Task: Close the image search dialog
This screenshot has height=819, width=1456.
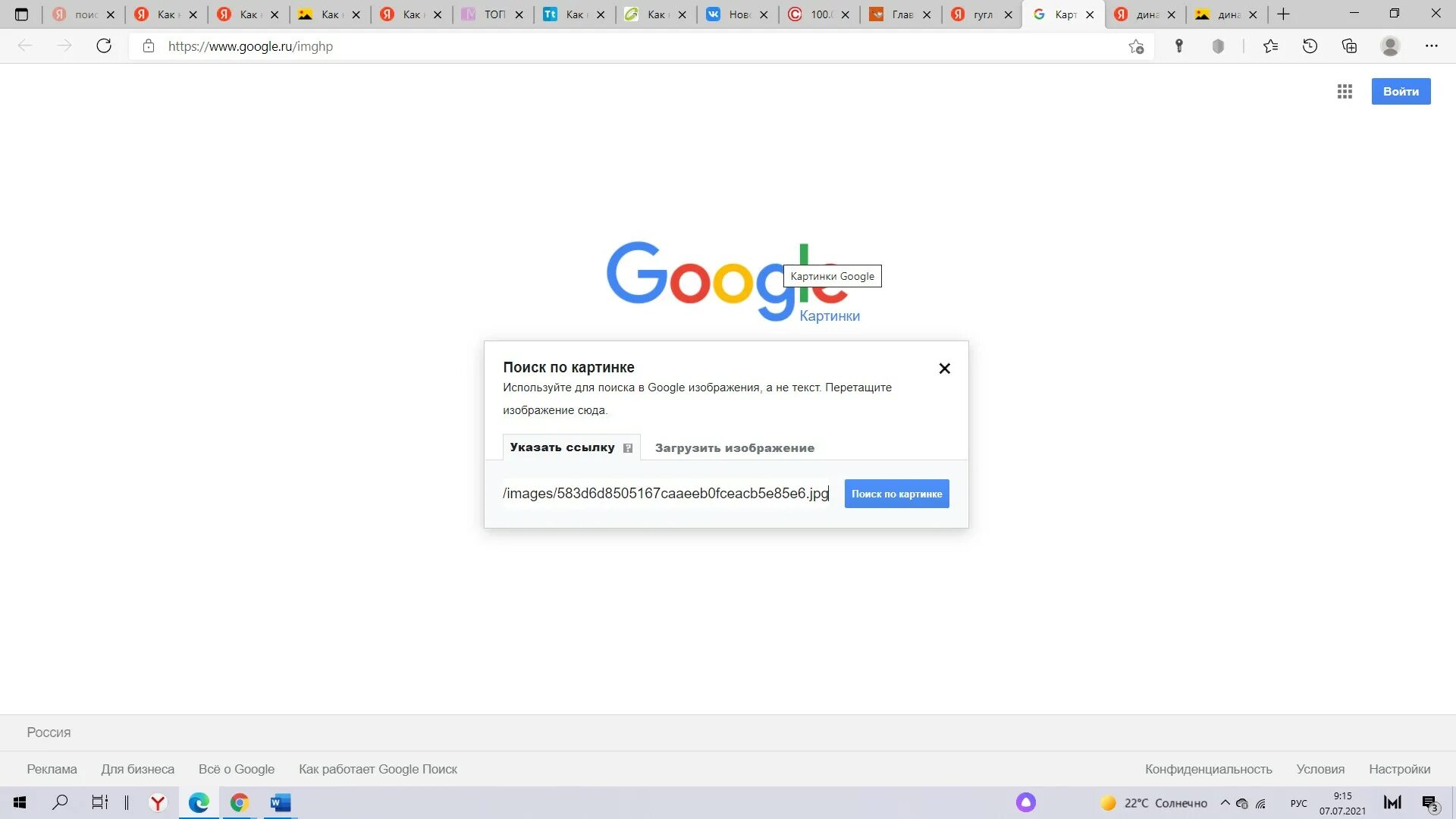Action: pyautogui.click(x=945, y=368)
